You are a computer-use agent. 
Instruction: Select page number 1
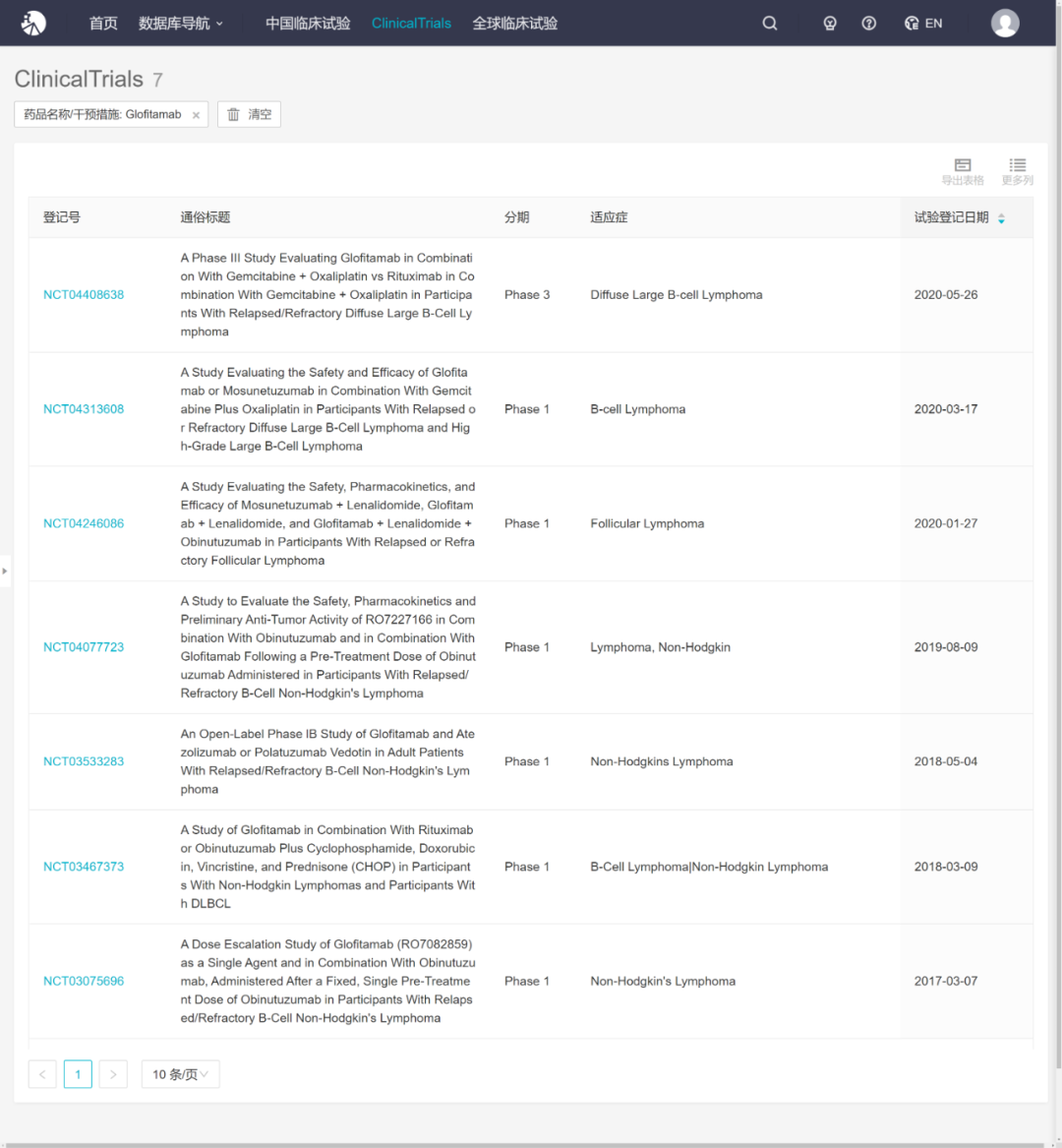[78, 1074]
